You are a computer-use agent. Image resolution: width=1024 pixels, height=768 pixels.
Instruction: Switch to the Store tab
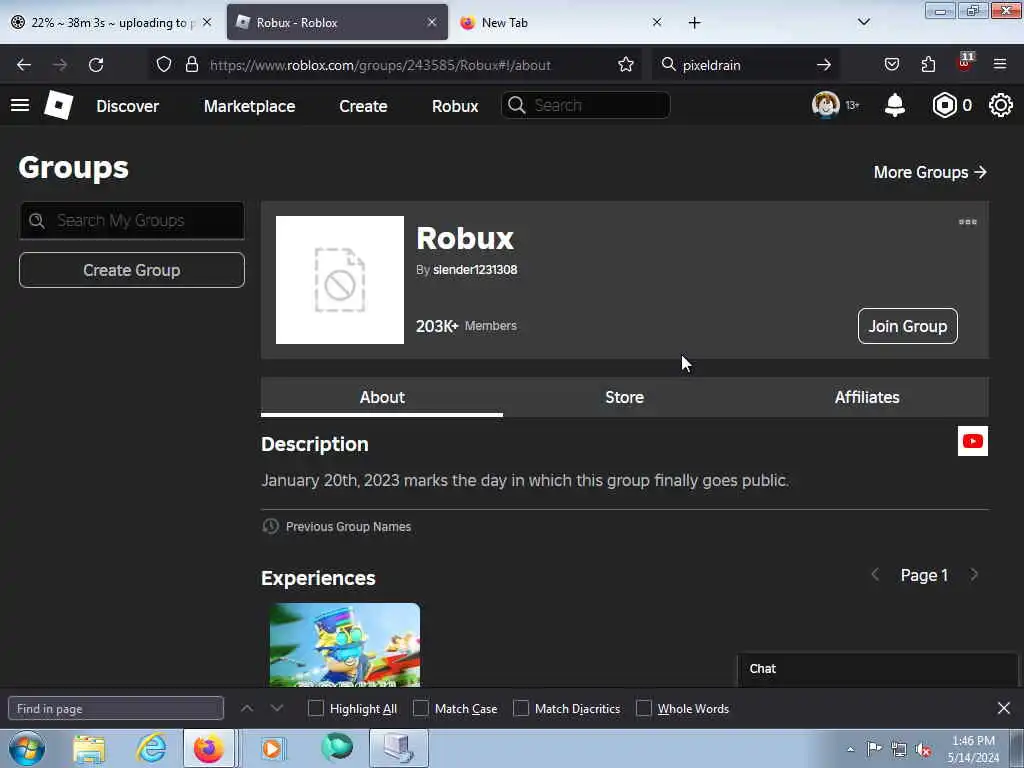pos(624,397)
